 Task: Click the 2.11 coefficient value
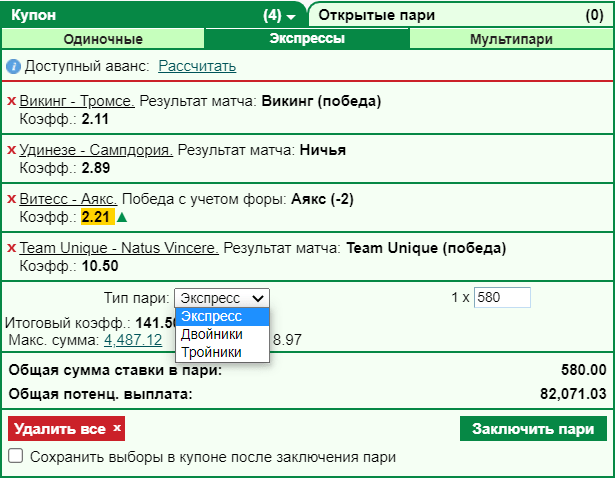pyautogui.click(x=95, y=119)
